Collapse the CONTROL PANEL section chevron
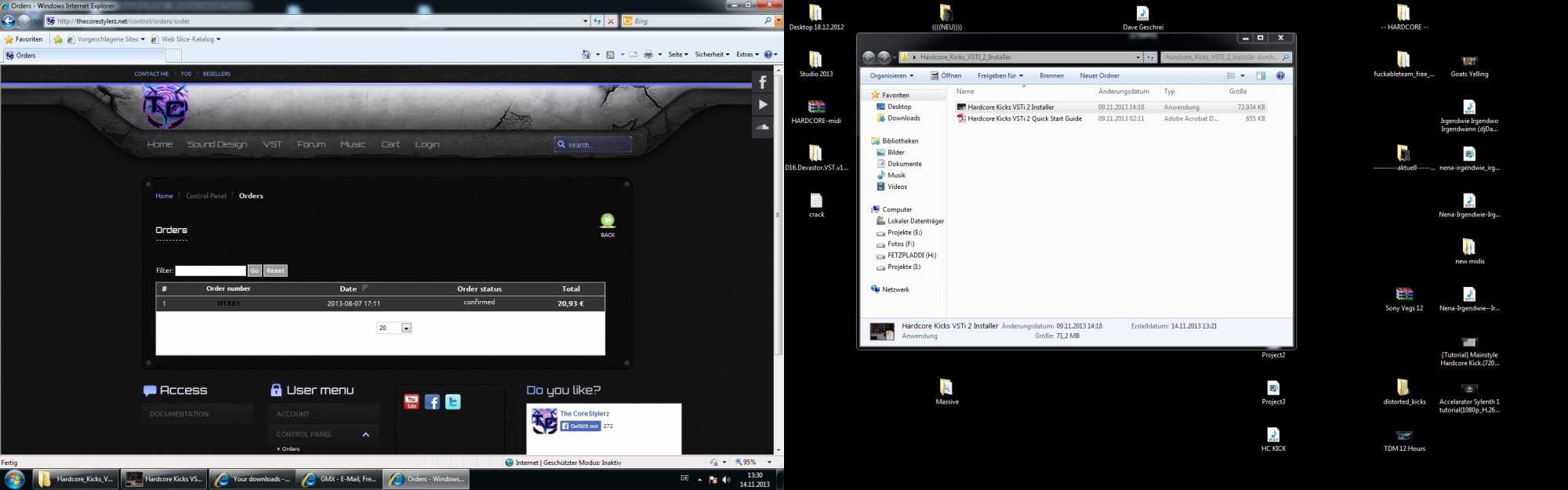The height and width of the screenshot is (490, 1568). [x=365, y=434]
